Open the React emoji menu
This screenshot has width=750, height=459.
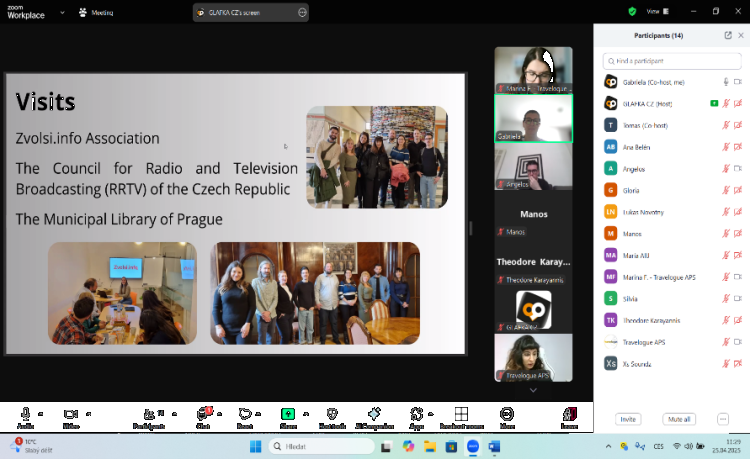click(x=245, y=414)
